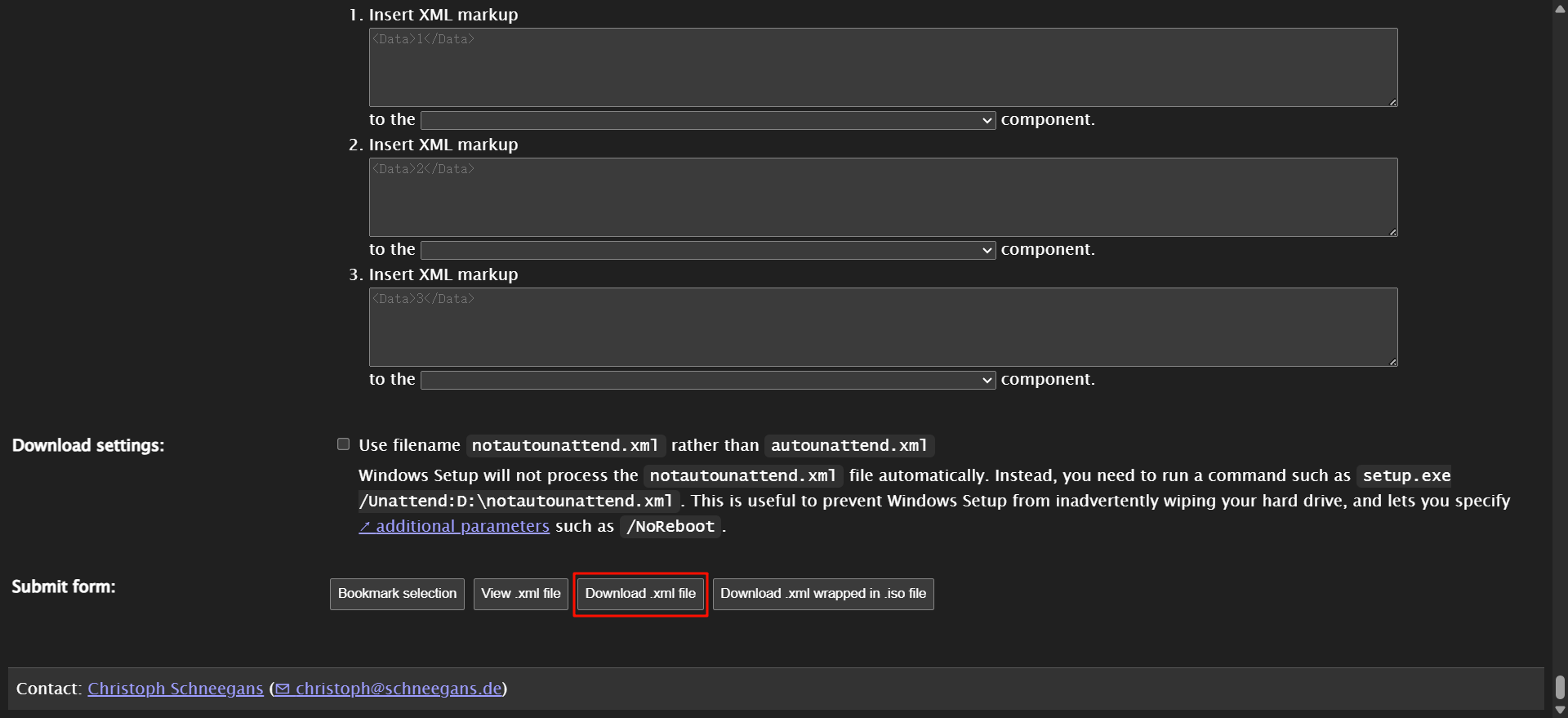
Task: Click the third XML markup textarea
Action: (882, 328)
